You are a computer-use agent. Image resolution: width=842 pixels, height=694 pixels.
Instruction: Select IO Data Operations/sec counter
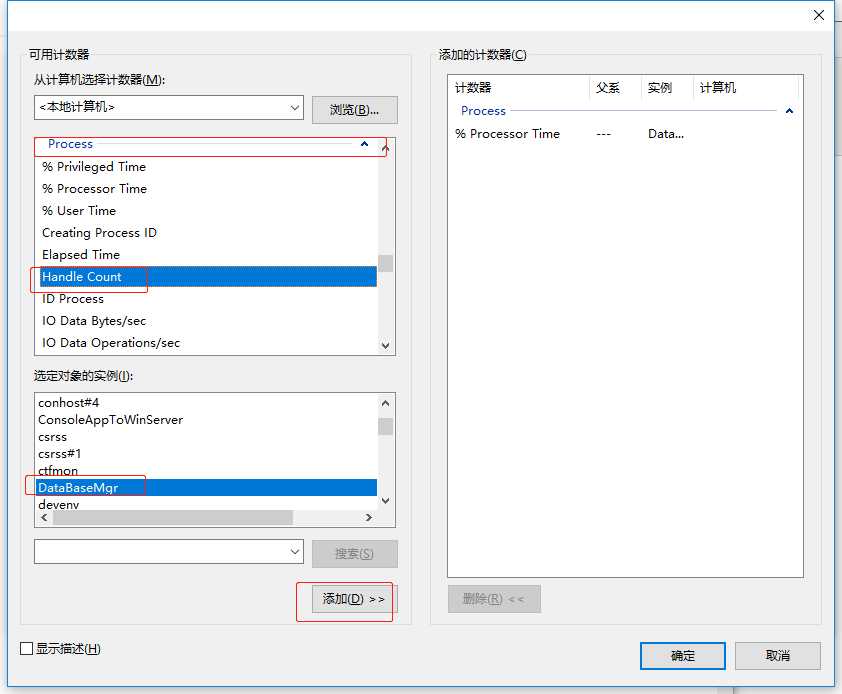click(208, 343)
